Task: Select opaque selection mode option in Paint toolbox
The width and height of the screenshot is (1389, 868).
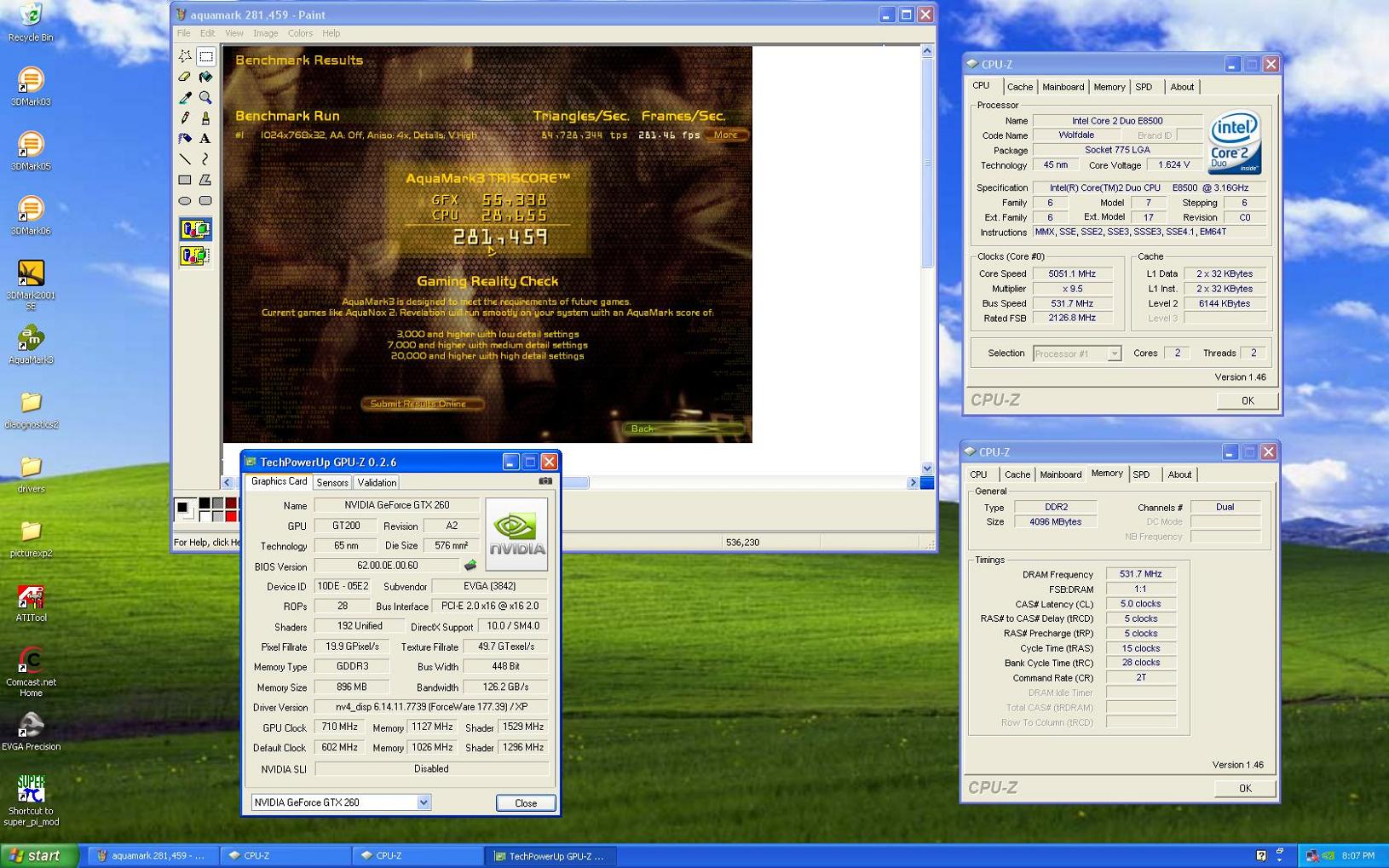Action: click(195, 229)
